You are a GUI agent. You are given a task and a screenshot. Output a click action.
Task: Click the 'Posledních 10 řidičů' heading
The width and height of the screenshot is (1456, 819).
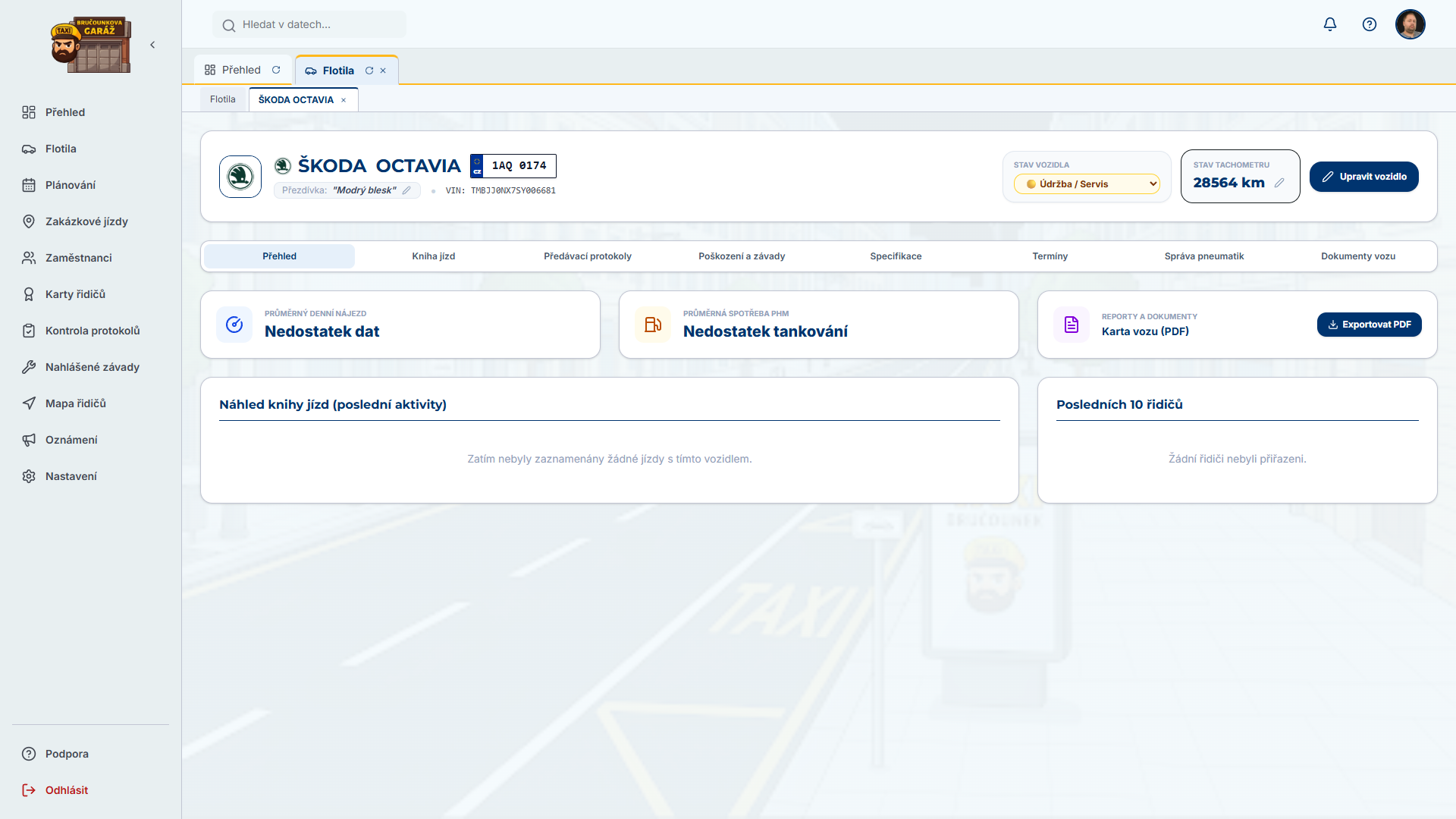point(1119,405)
